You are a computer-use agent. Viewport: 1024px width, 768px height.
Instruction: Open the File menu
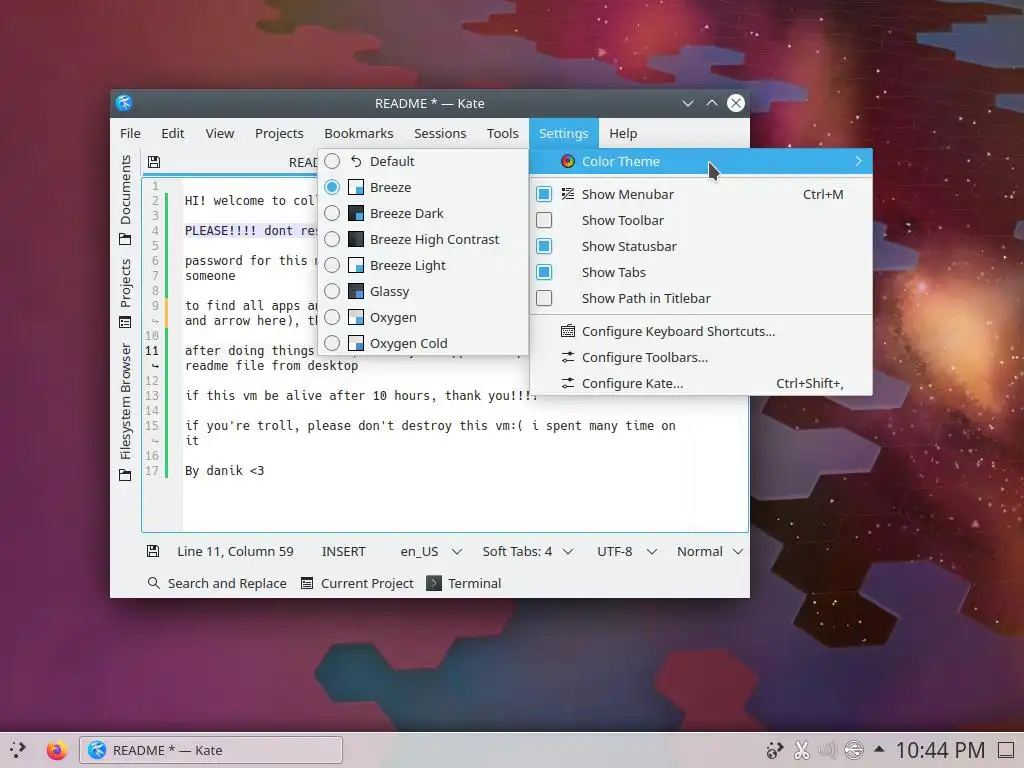pyautogui.click(x=130, y=133)
